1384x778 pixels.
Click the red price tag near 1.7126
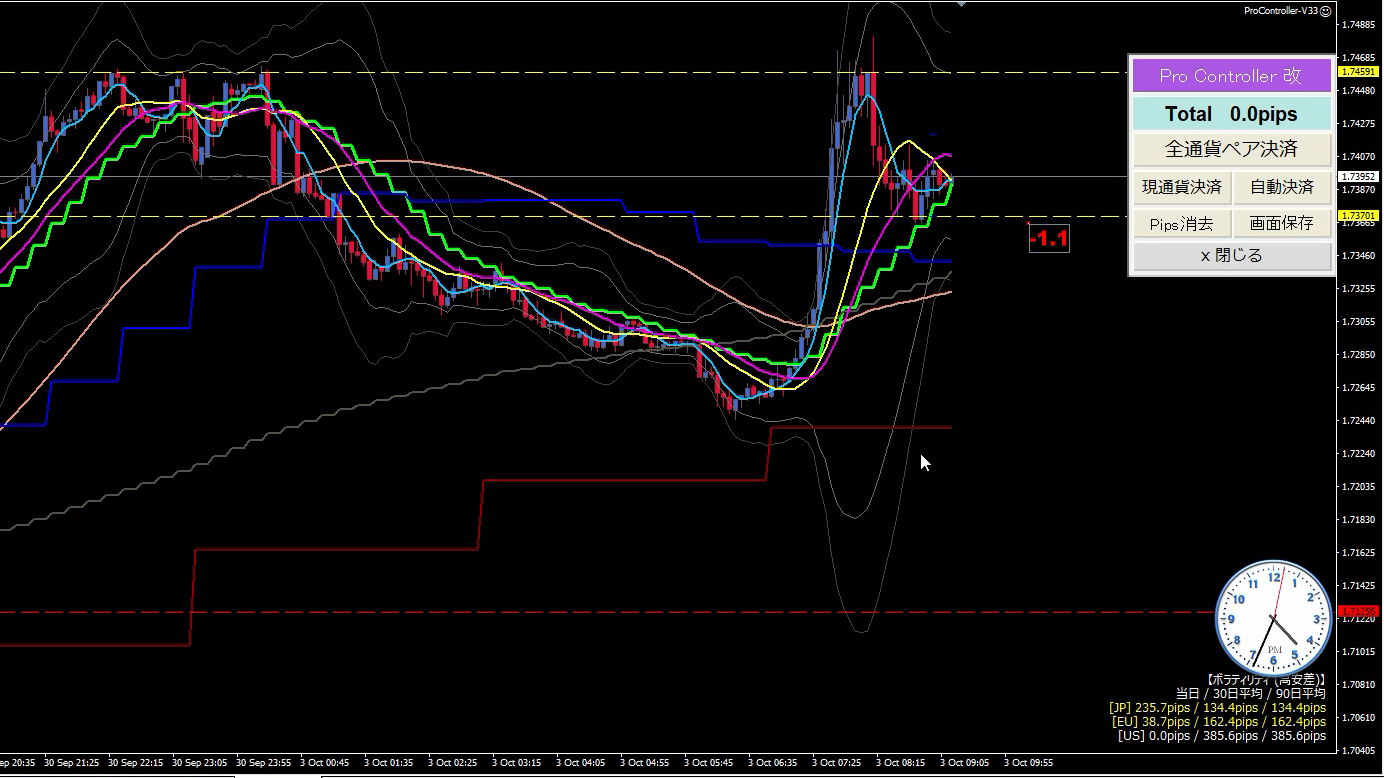pyautogui.click(x=1358, y=611)
